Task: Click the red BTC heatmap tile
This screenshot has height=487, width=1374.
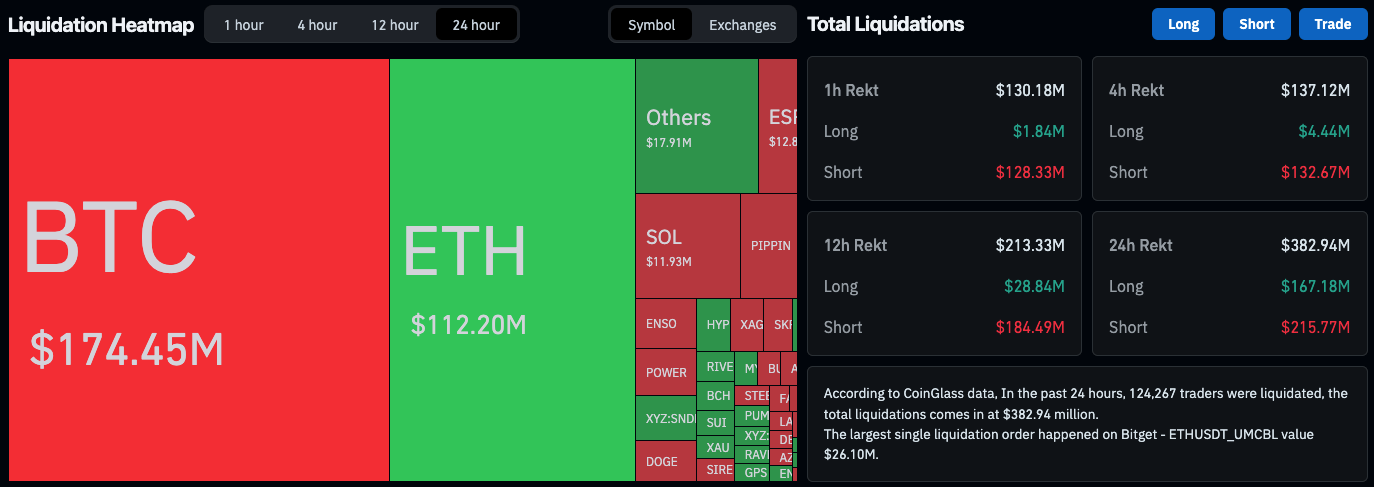Action: (x=198, y=270)
